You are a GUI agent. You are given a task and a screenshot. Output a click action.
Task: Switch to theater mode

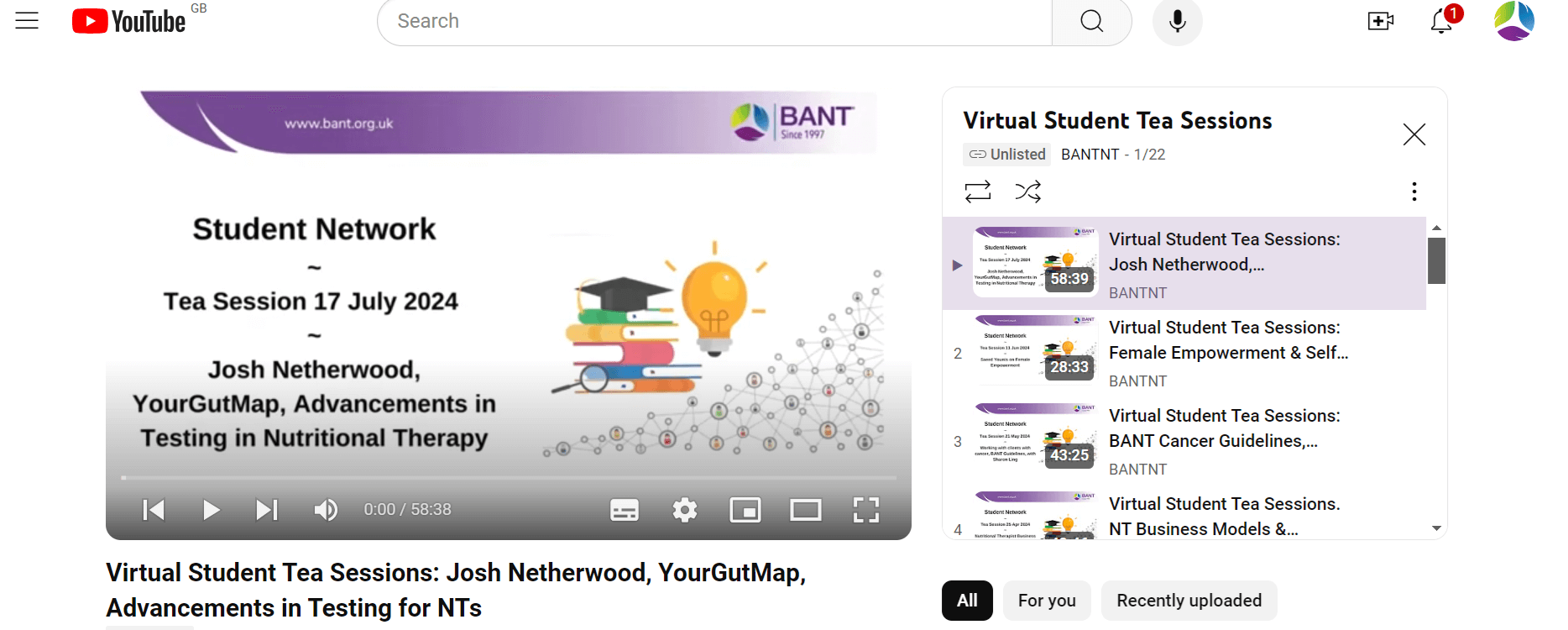(806, 510)
